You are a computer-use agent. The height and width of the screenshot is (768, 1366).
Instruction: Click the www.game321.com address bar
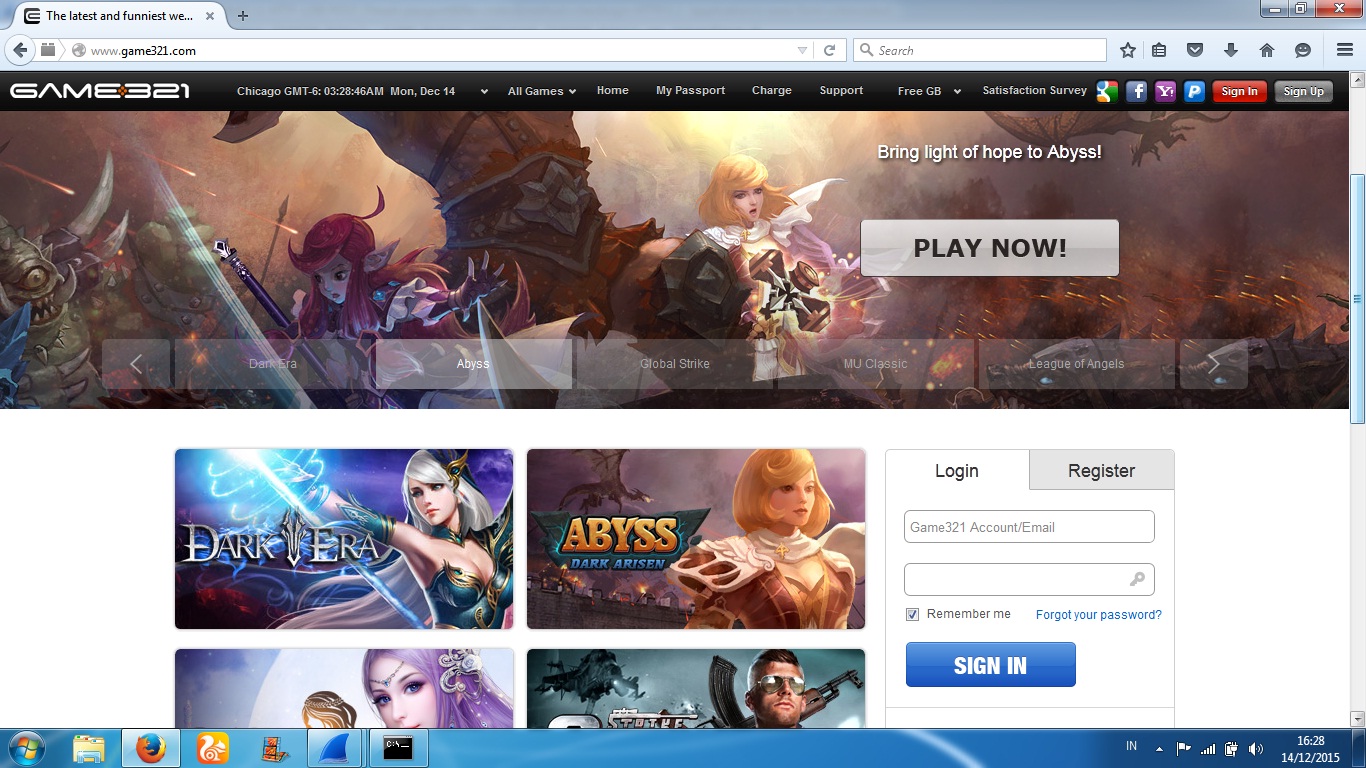440,50
